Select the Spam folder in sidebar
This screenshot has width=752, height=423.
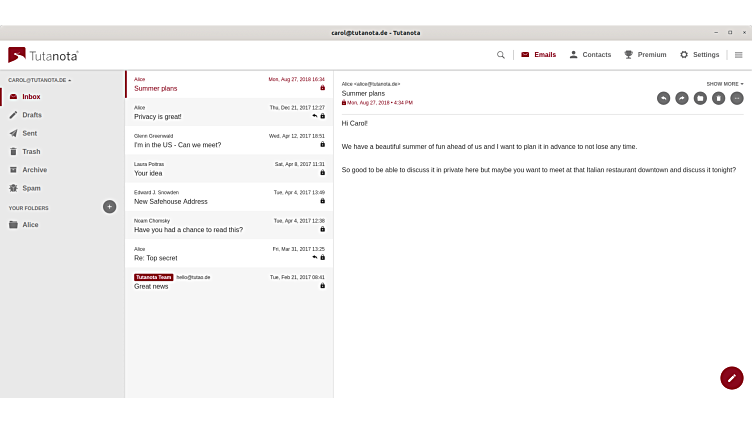(31, 188)
